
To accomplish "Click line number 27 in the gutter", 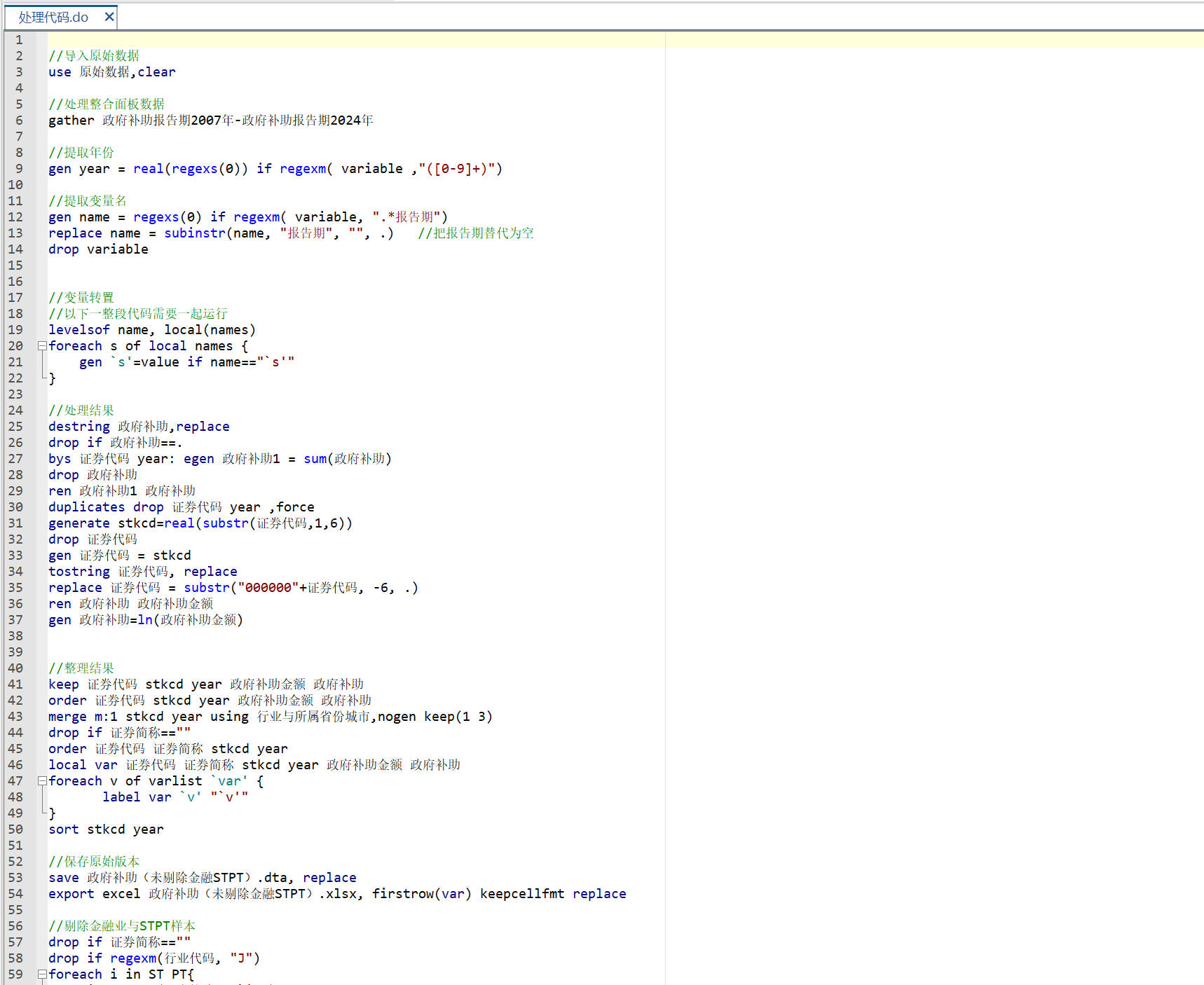I will [x=15, y=459].
